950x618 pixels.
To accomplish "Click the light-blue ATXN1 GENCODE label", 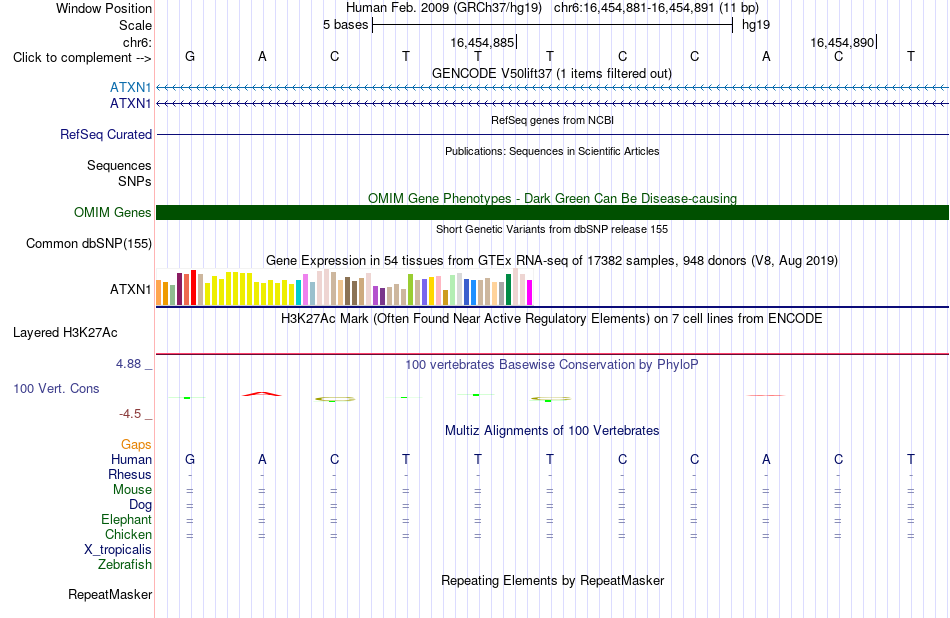I will coord(130,88).
